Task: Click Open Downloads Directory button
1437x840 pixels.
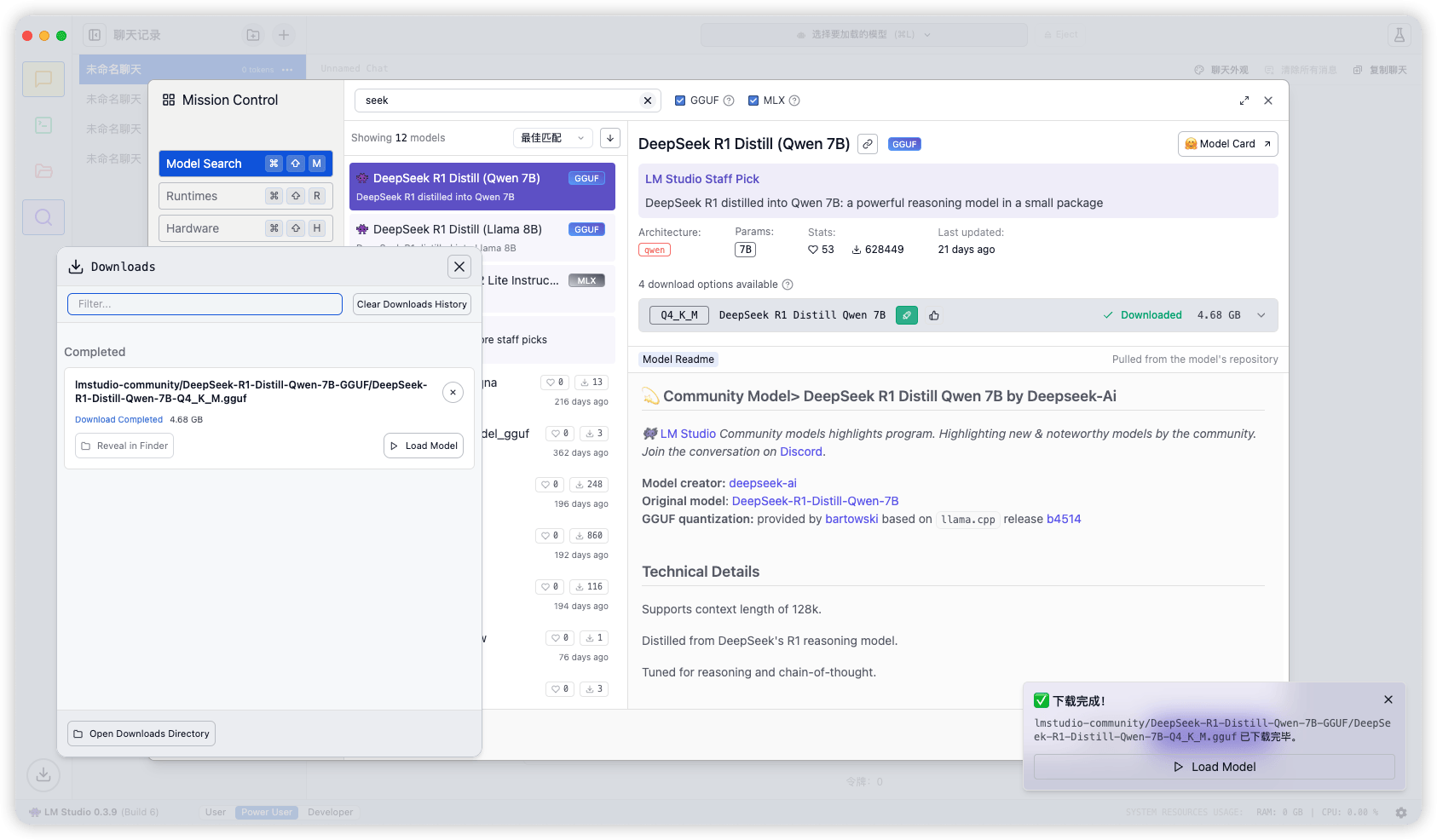Action: tap(141, 734)
